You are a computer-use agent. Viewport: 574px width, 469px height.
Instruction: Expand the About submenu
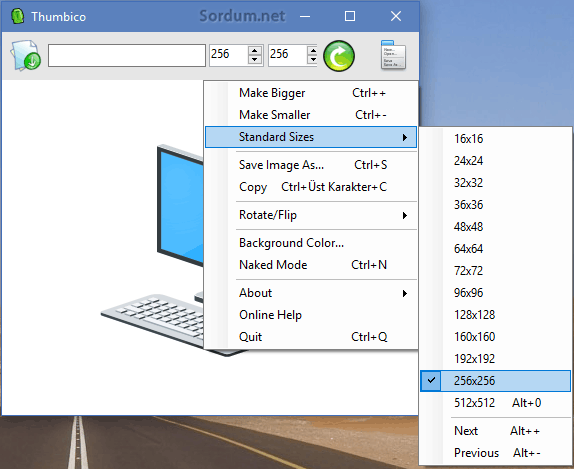point(311,293)
